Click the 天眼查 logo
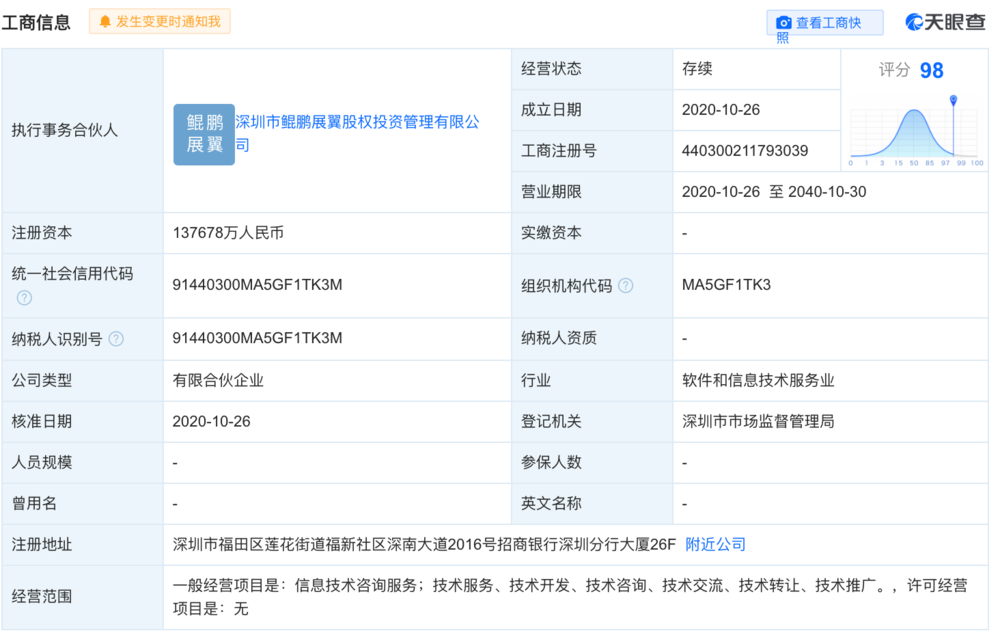Viewport: 1000px width, 633px height. (x=944, y=22)
